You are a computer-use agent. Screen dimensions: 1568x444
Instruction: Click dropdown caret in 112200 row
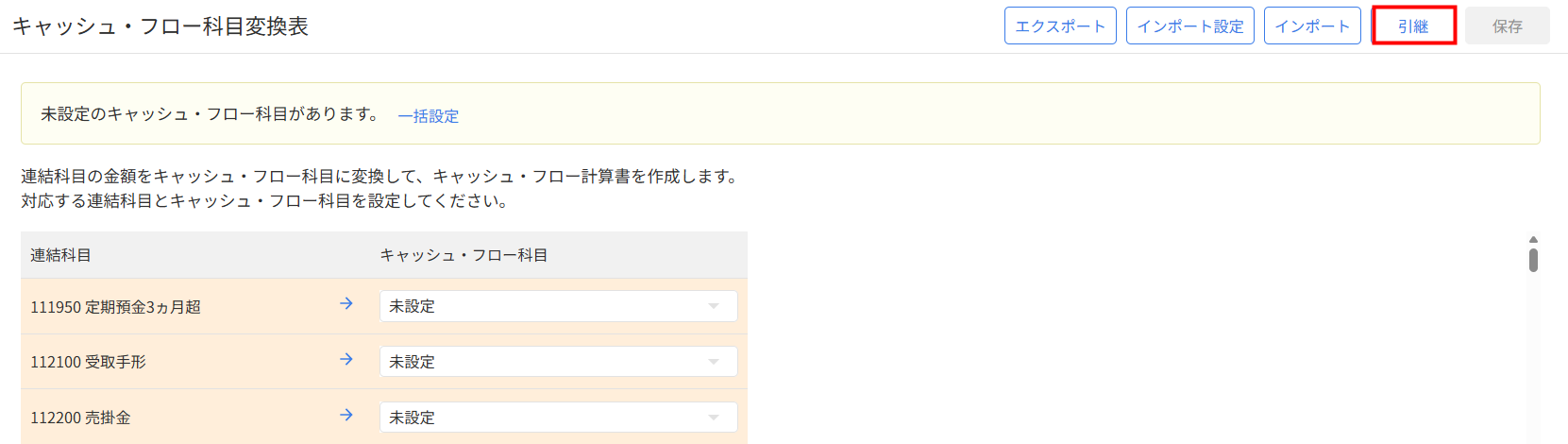click(714, 418)
